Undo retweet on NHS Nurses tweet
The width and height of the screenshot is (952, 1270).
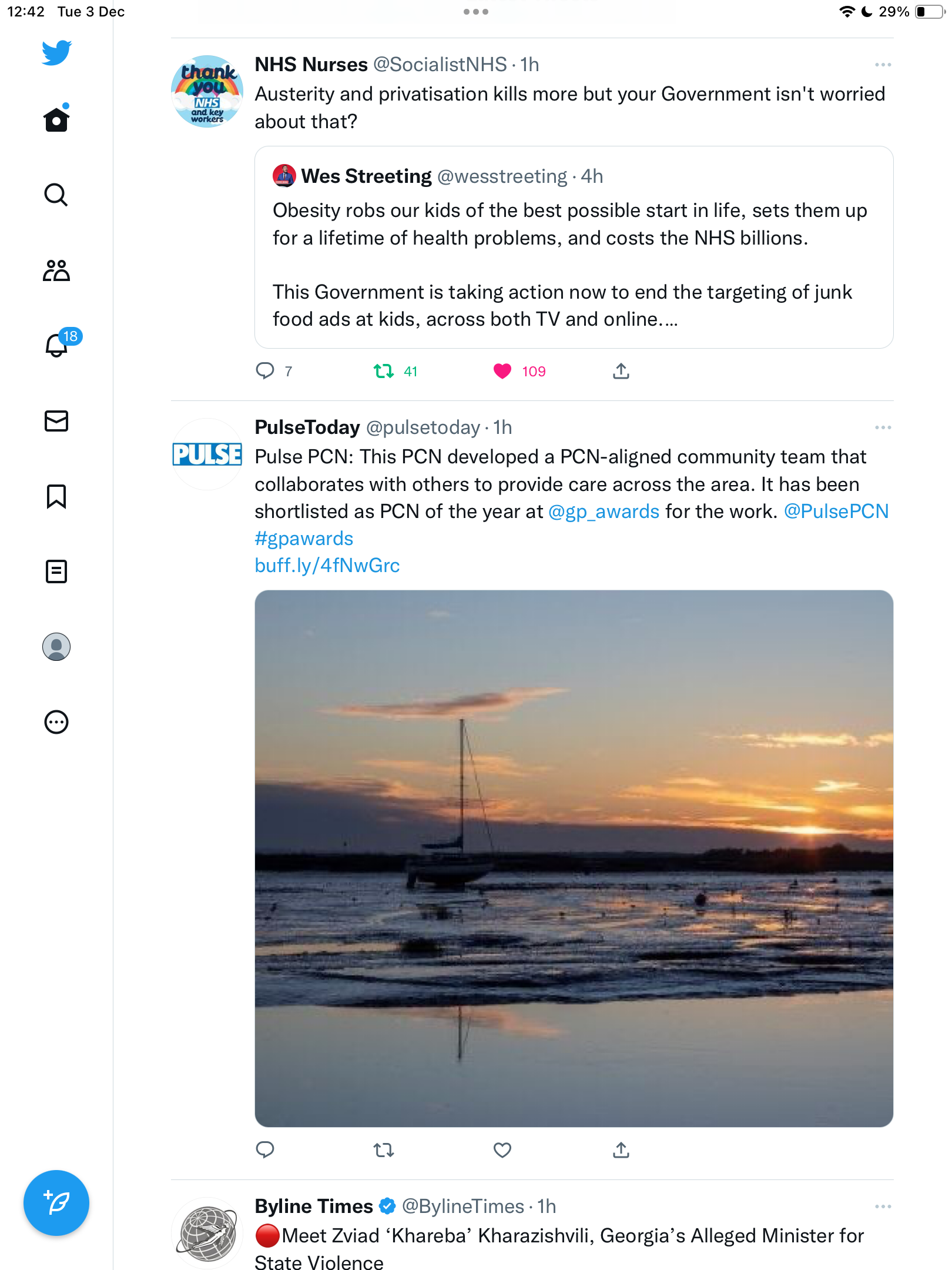[384, 372]
